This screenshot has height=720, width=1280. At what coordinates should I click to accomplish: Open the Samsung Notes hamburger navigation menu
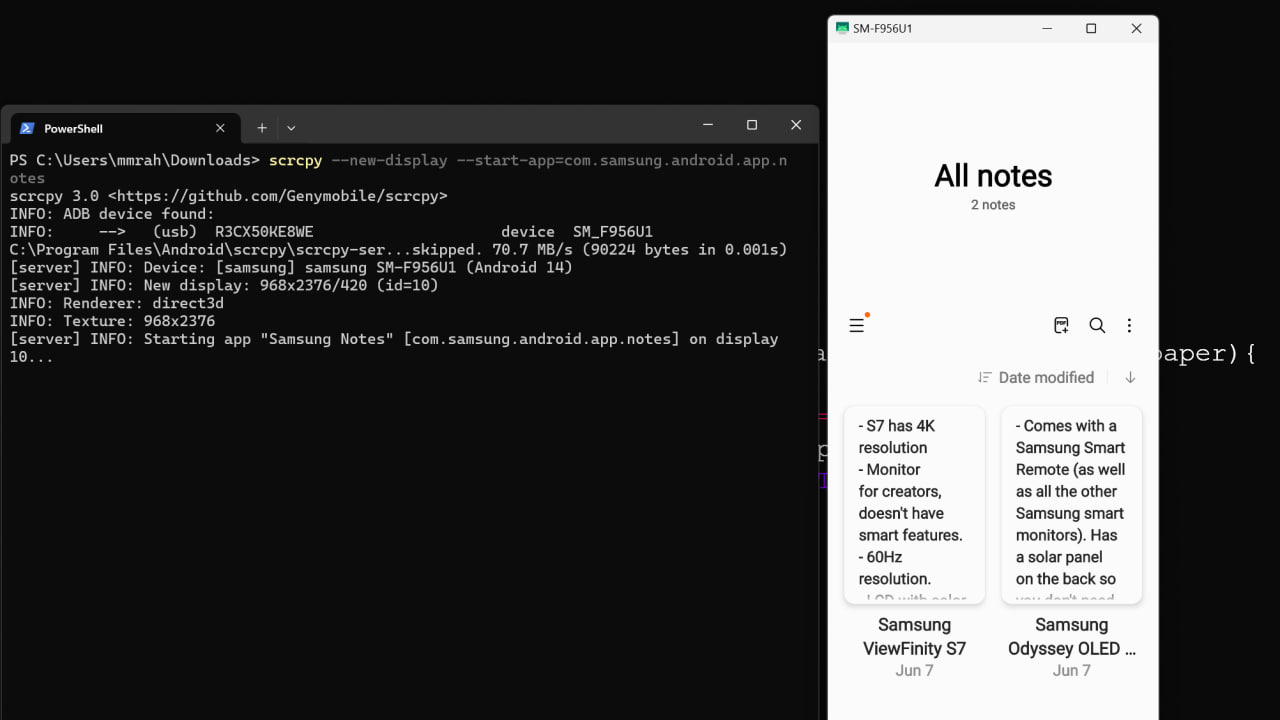pos(857,325)
